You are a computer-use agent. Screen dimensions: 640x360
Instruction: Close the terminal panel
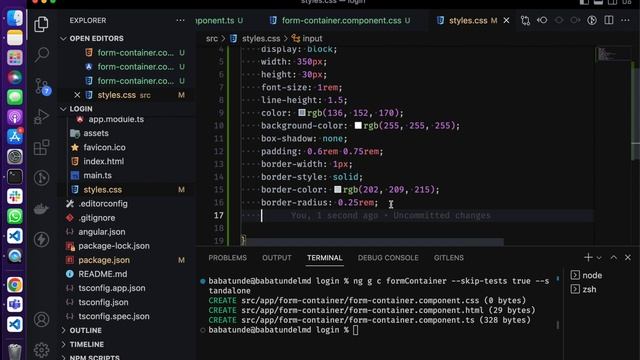(628, 258)
